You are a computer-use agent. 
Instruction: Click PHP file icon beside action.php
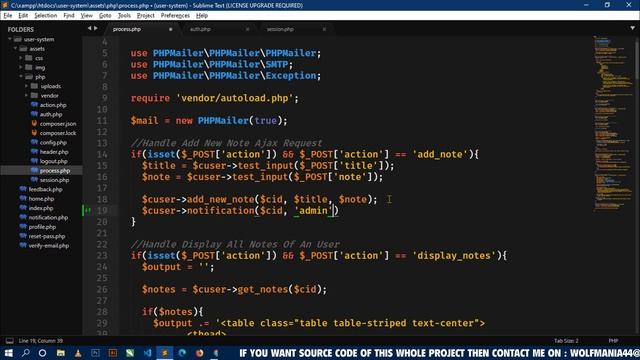34,105
